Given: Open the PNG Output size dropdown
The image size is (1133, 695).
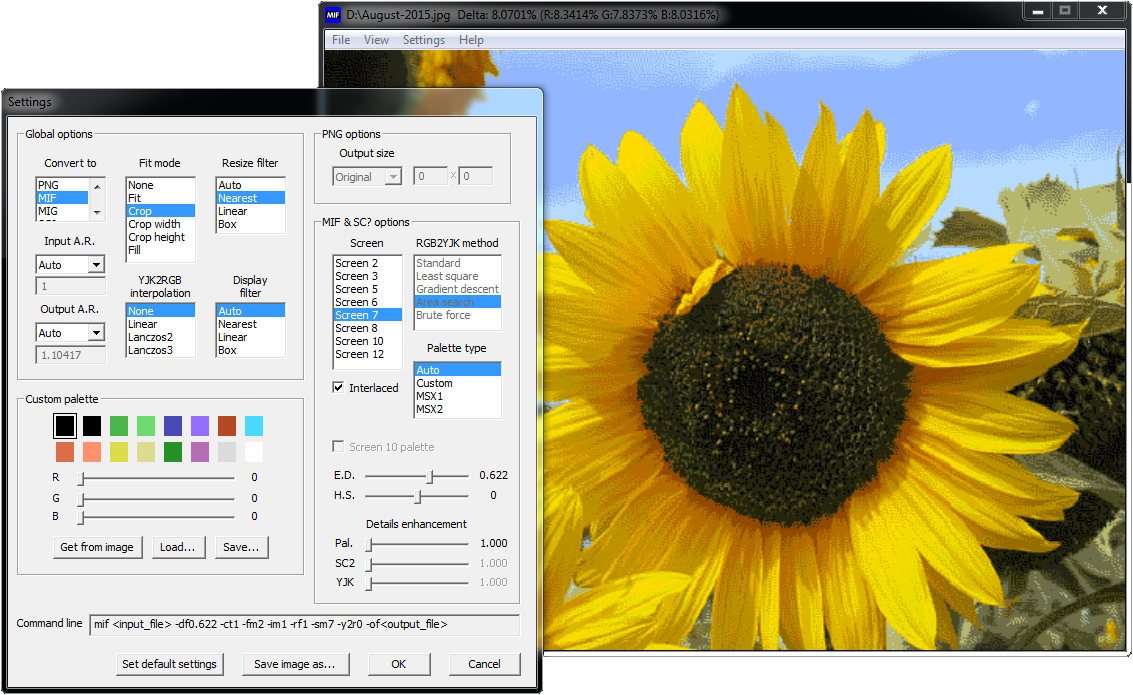Looking at the screenshot, I should pyautogui.click(x=392, y=177).
